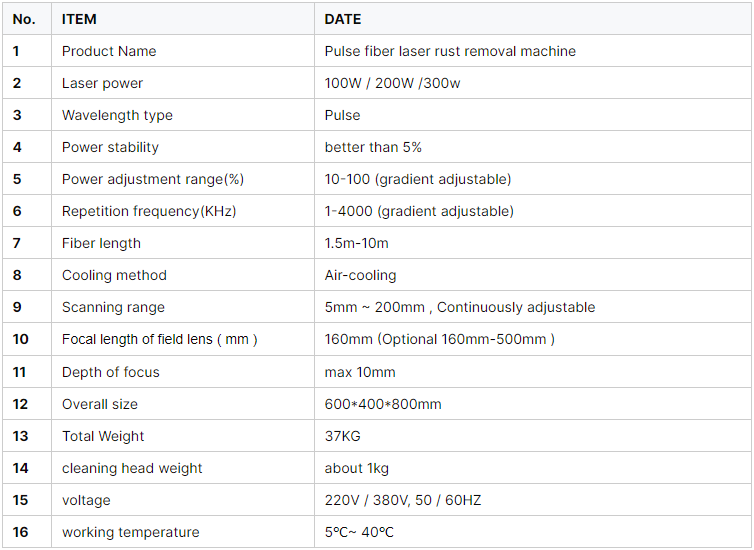Click the "ITEM" column header

click(x=80, y=19)
